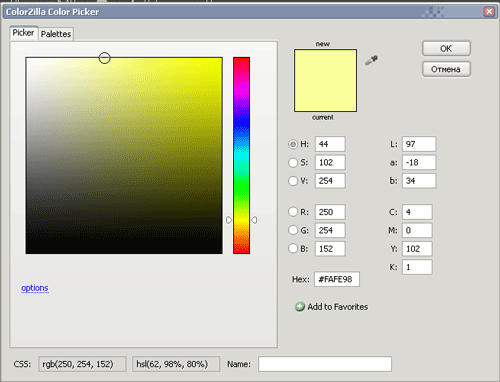Select the R red radio button
This screenshot has width=500, height=382.
tap(293, 212)
